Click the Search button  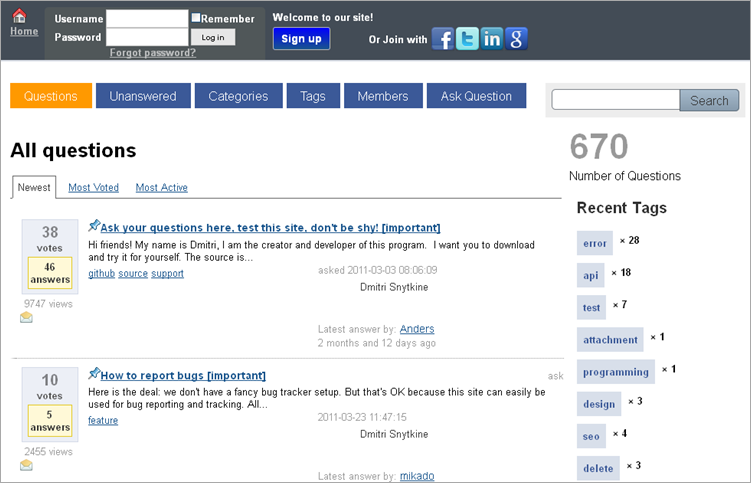click(709, 101)
